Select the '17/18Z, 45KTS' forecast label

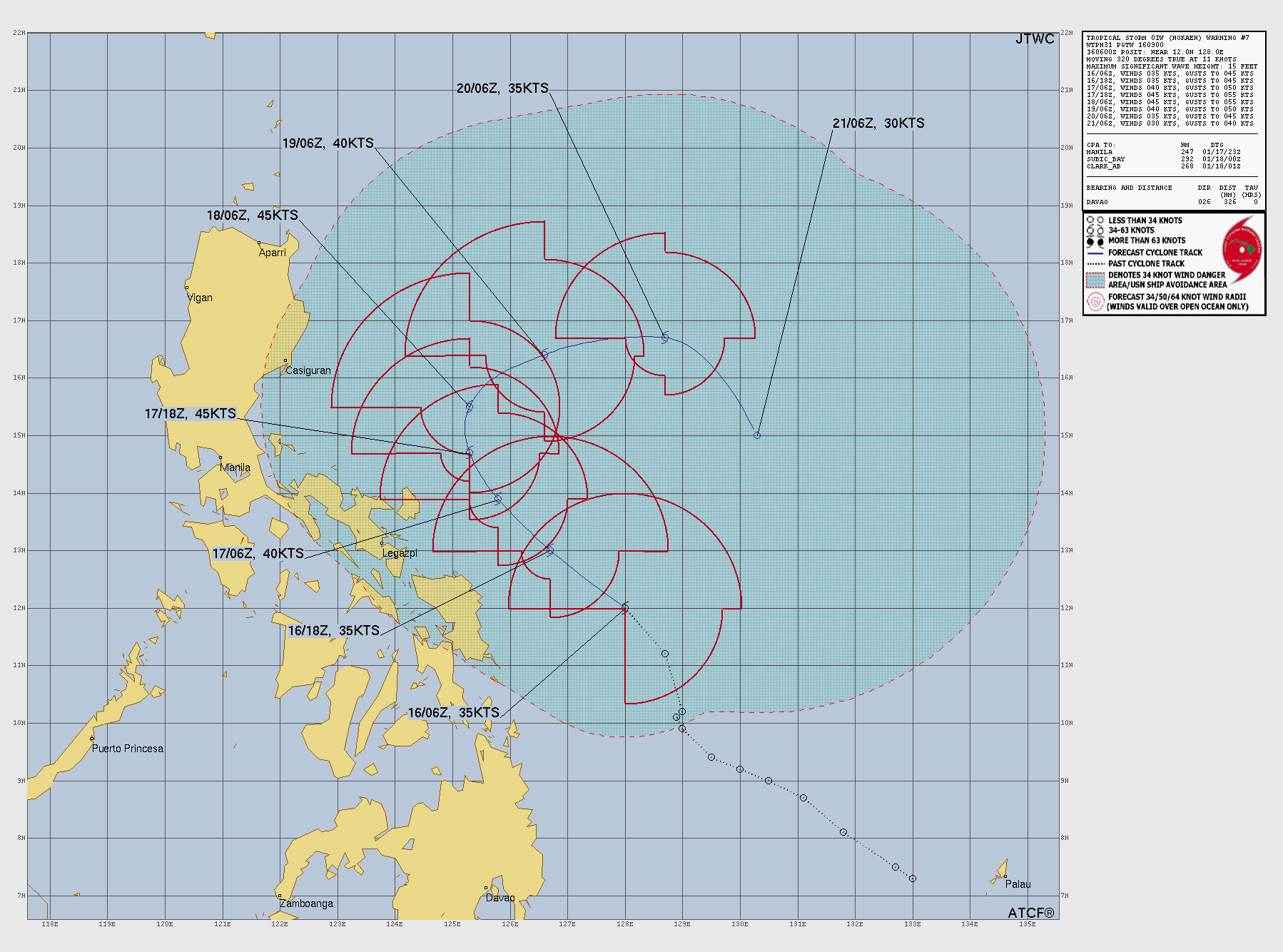point(190,414)
